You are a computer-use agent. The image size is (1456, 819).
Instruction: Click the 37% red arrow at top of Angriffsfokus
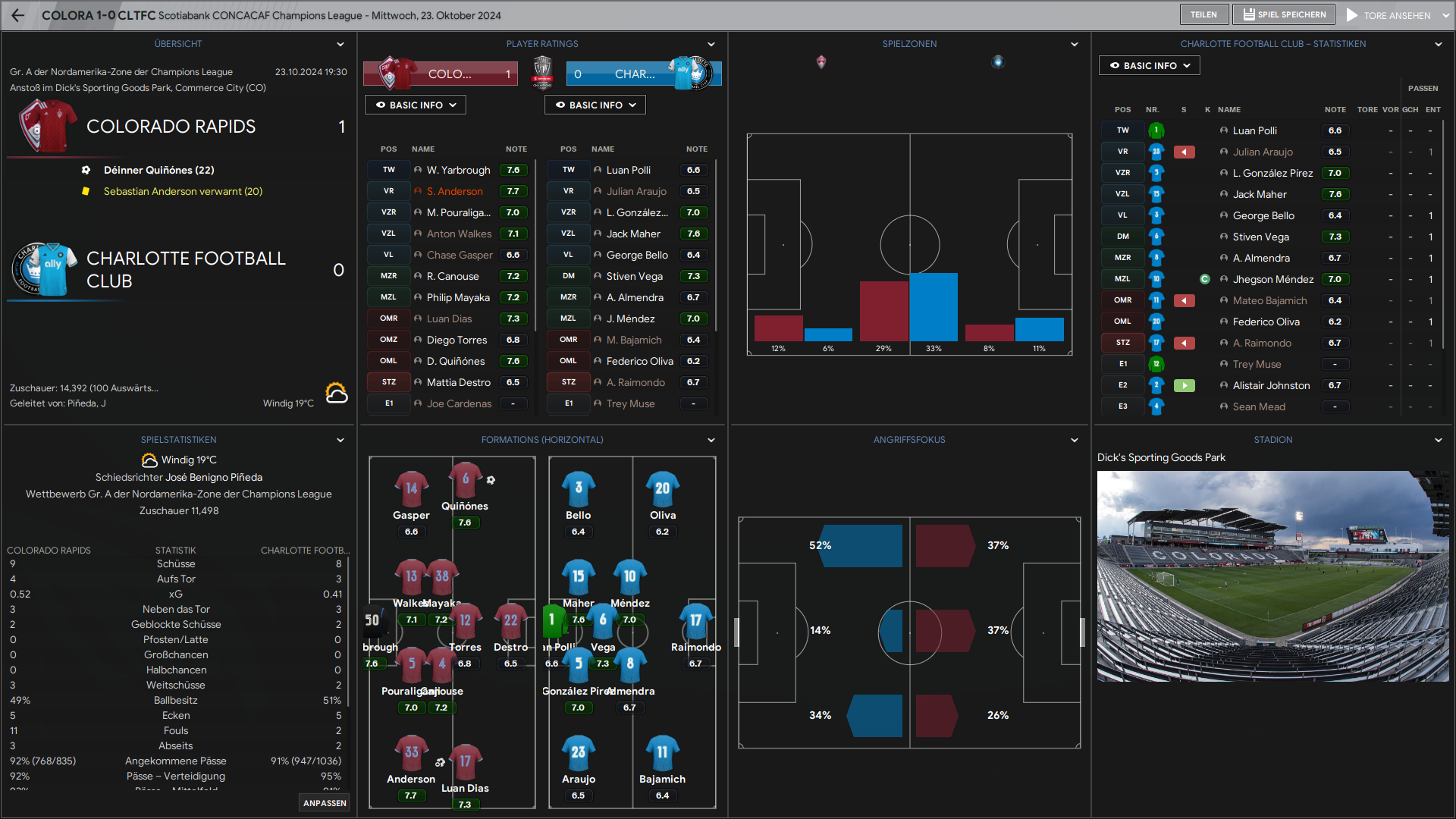[x=946, y=546]
